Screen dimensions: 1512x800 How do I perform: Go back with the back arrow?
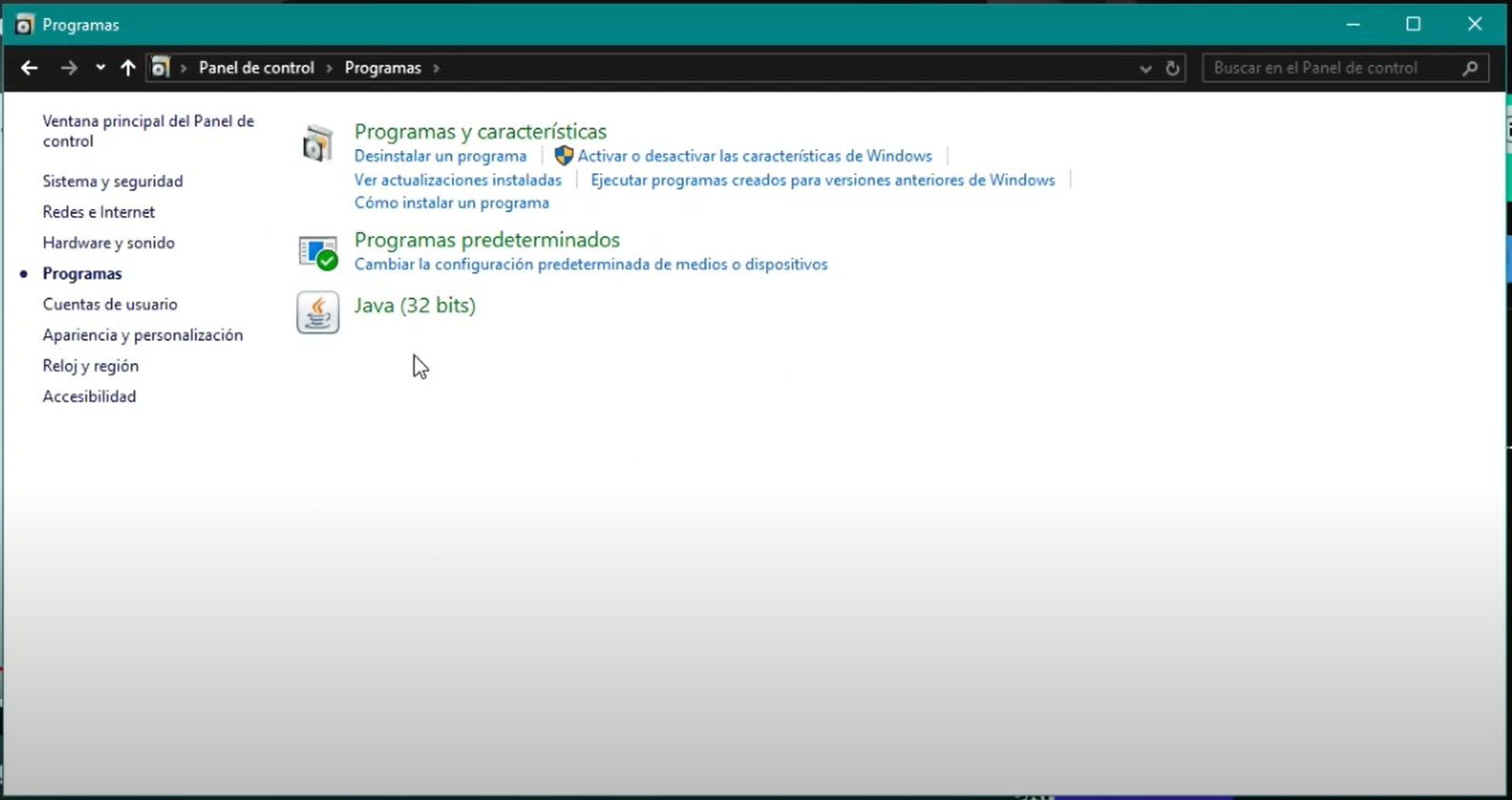click(29, 68)
